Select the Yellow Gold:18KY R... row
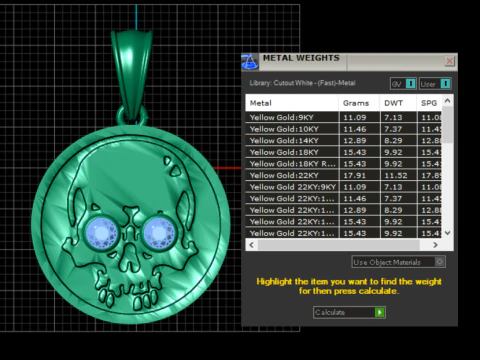This screenshot has width=480, height=360. coord(343,164)
